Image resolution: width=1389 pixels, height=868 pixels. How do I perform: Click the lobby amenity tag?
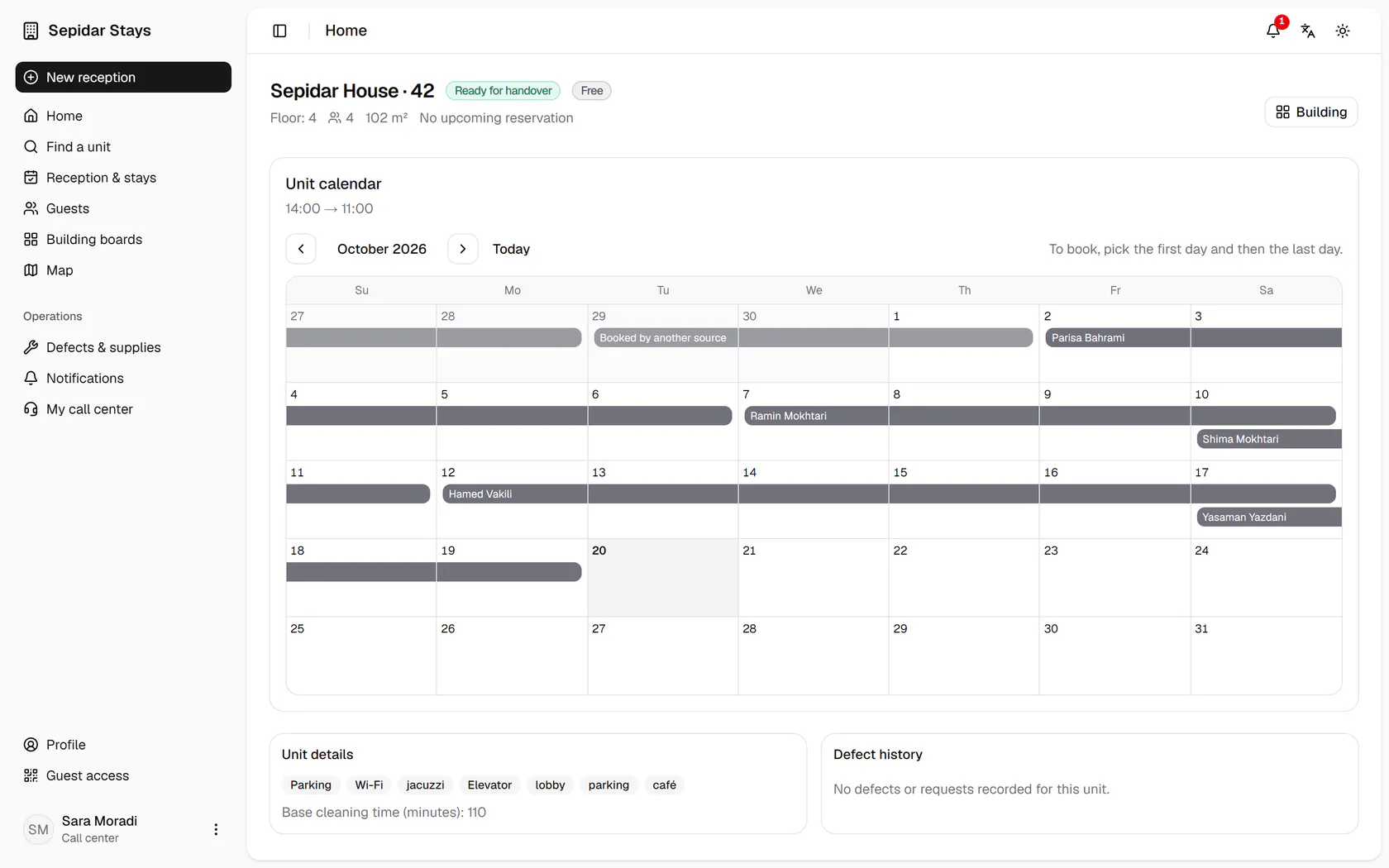(550, 785)
